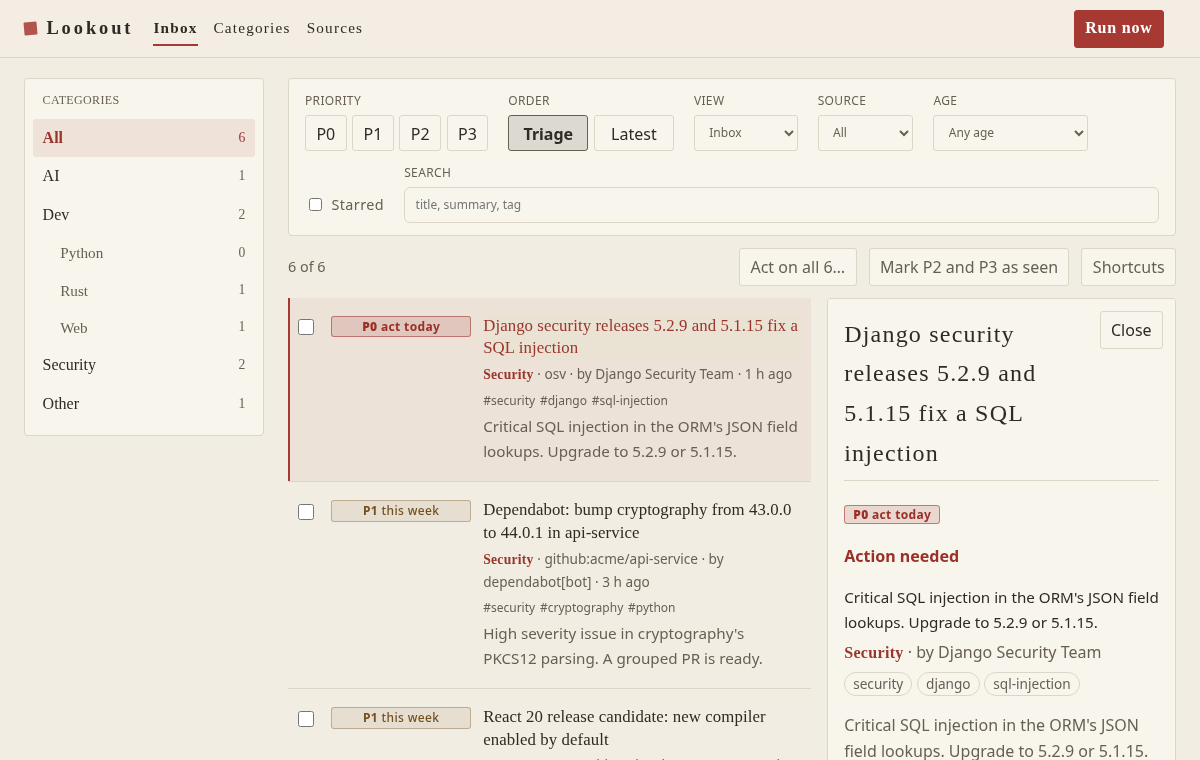Click #python tag in Dependabot row
The width and height of the screenshot is (1200, 760).
click(x=652, y=608)
